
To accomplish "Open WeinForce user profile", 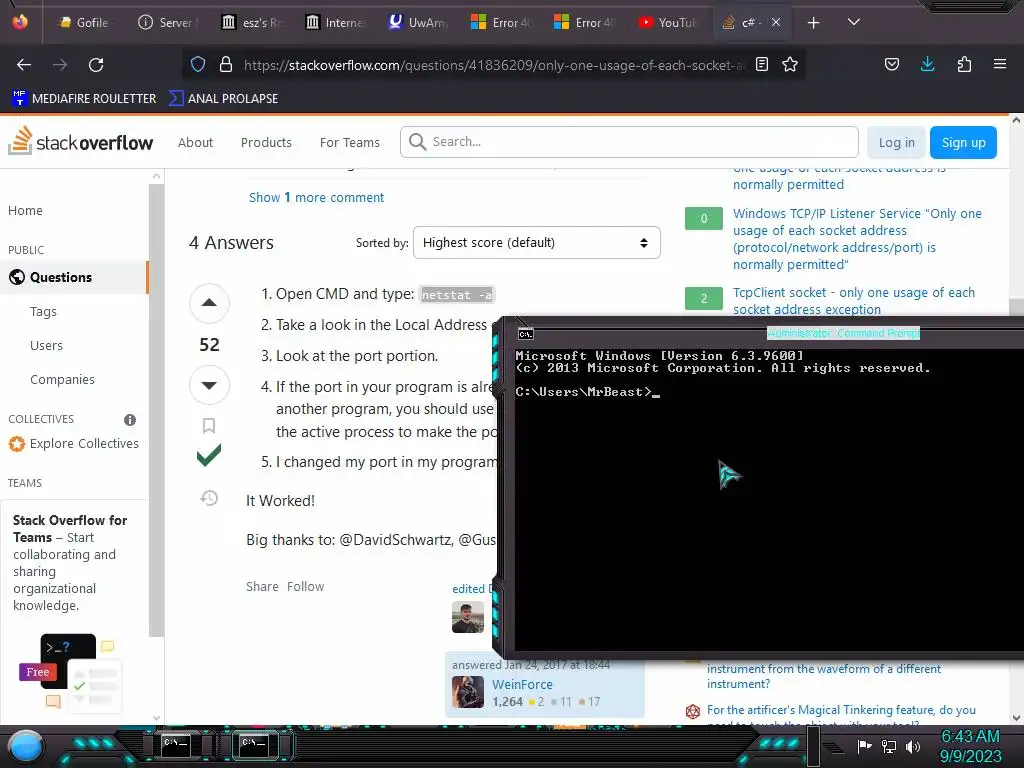I will 522,684.
